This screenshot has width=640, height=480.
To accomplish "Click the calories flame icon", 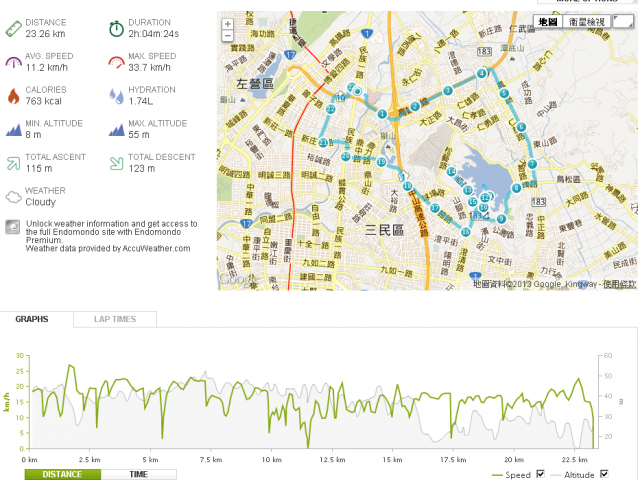I will [x=13, y=96].
